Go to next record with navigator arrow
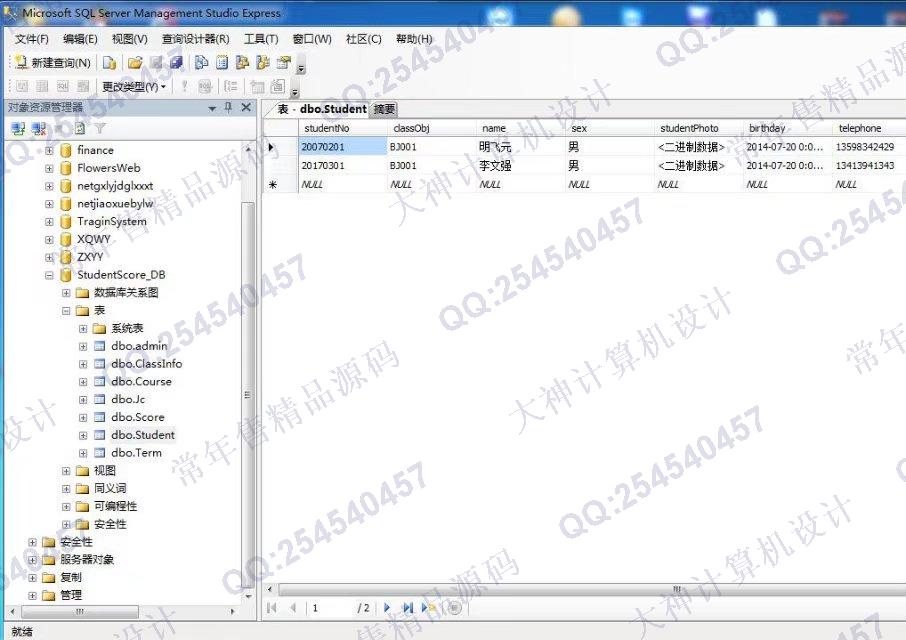This screenshot has height=640, width=906. 387,608
